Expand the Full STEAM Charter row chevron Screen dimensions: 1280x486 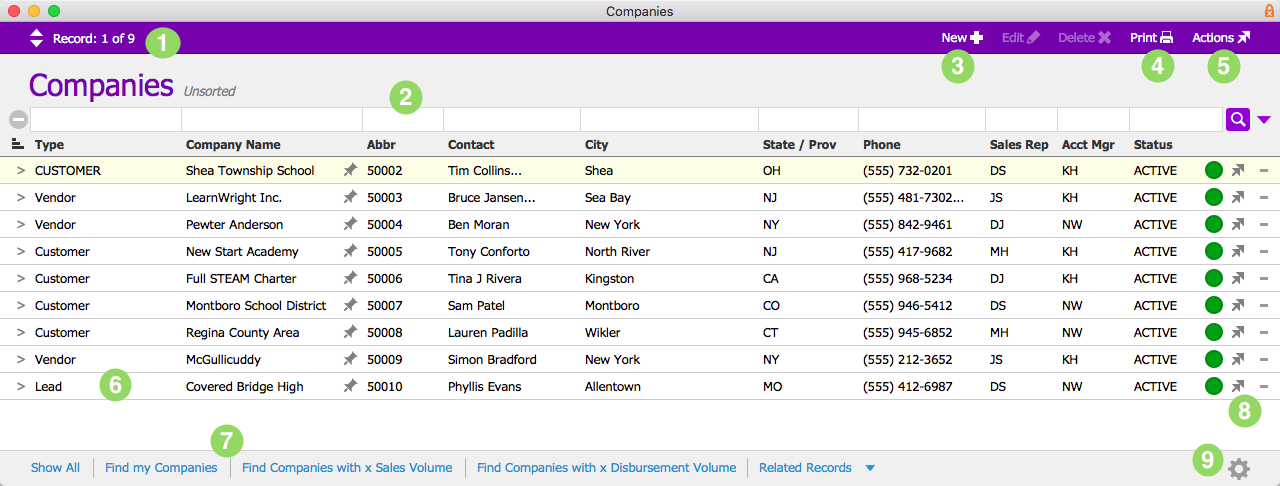pos(21,278)
